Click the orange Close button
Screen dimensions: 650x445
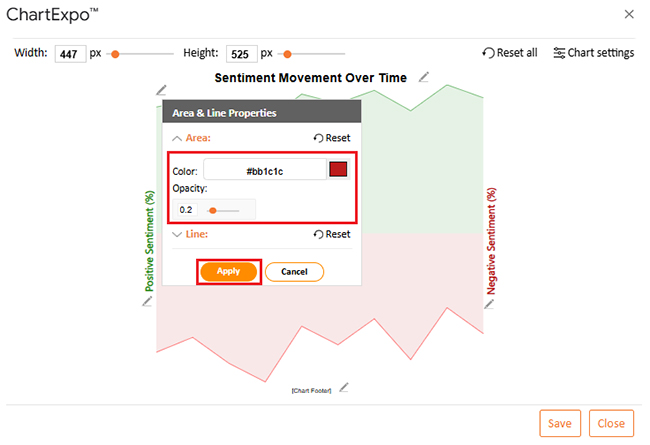pyautogui.click(x=611, y=423)
